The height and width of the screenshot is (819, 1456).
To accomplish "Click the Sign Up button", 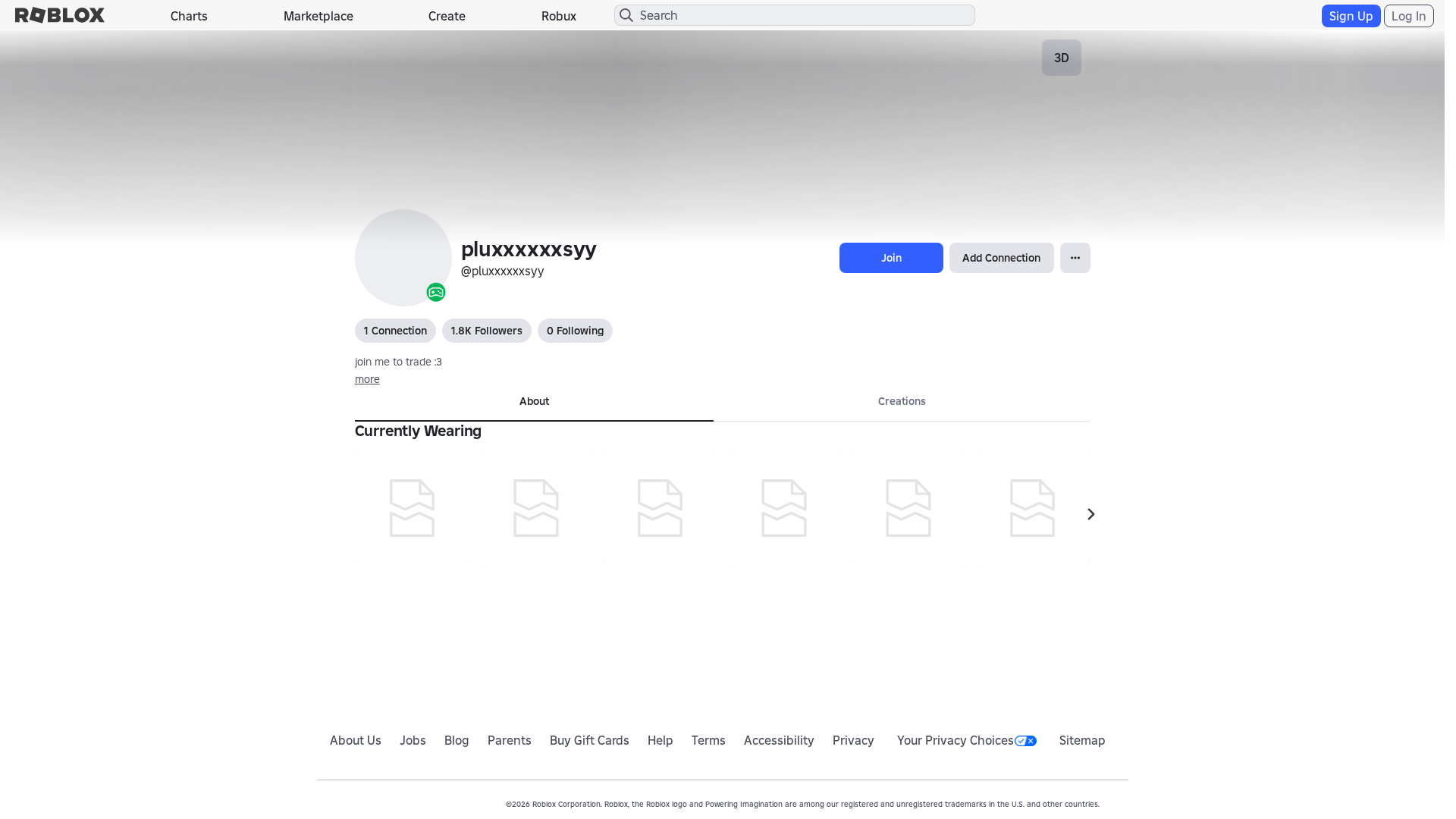I will (1351, 16).
